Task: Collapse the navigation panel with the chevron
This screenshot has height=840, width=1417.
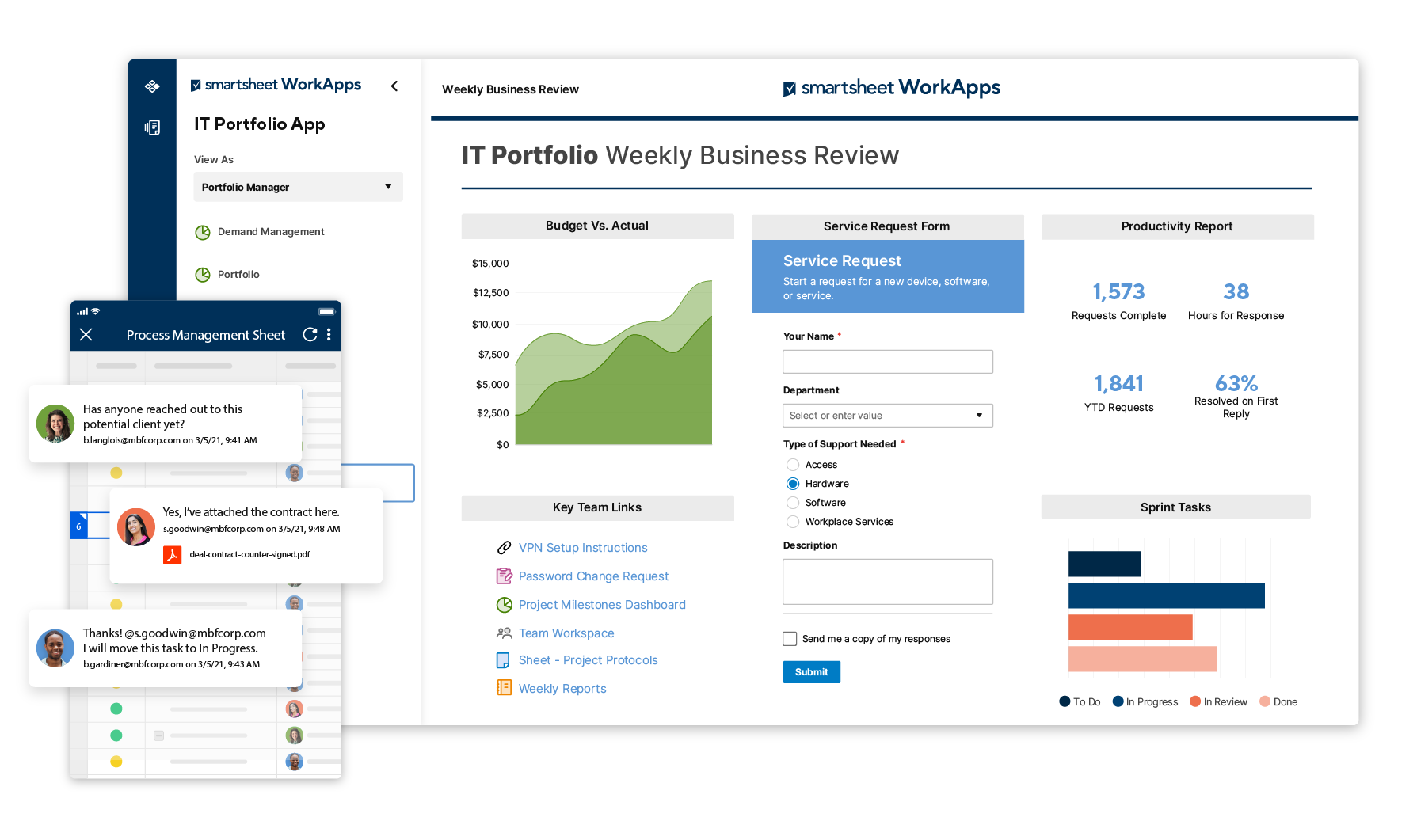Action: [394, 86]
